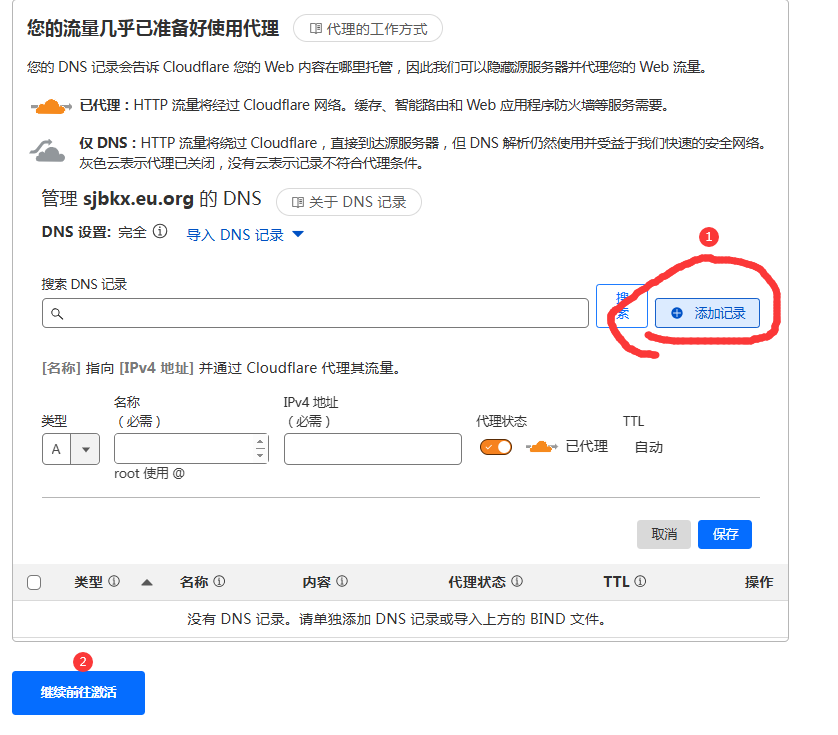Click the gray cloud icon beside 仅 DNS description
This screenshot has width=838, height=735.
coord(48,150)
